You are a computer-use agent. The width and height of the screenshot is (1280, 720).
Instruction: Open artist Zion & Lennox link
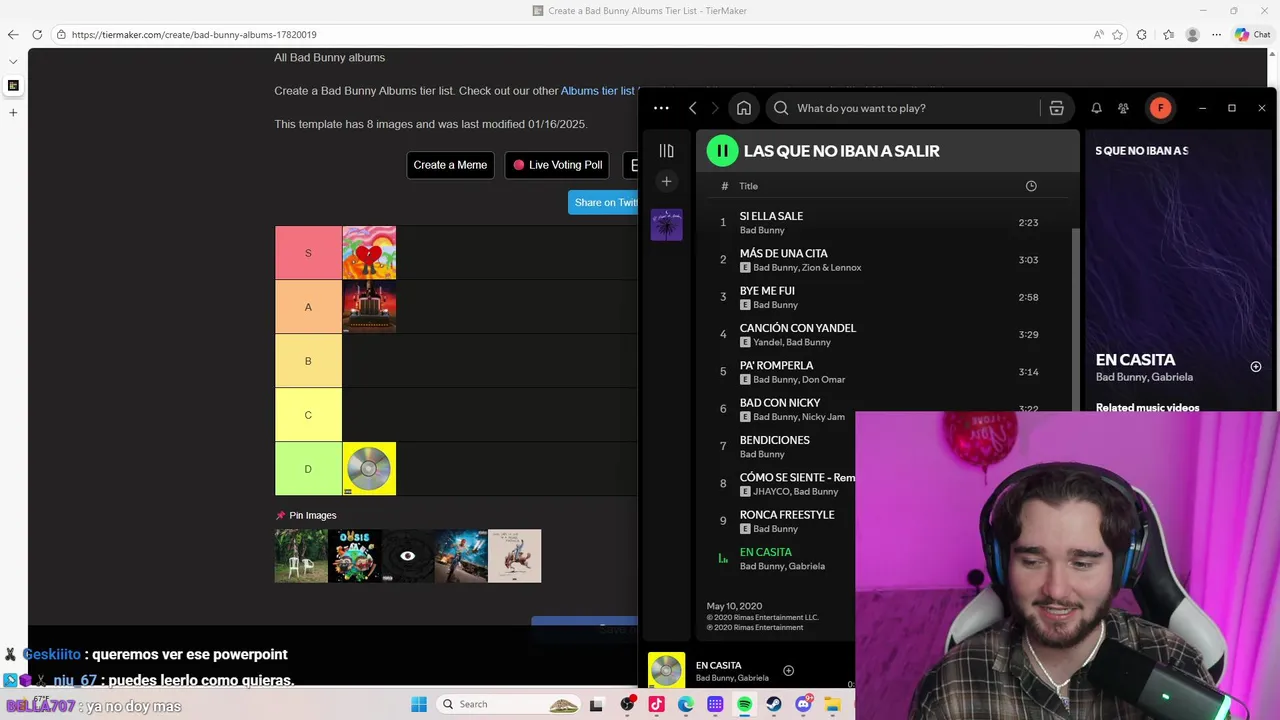[831, 268]
